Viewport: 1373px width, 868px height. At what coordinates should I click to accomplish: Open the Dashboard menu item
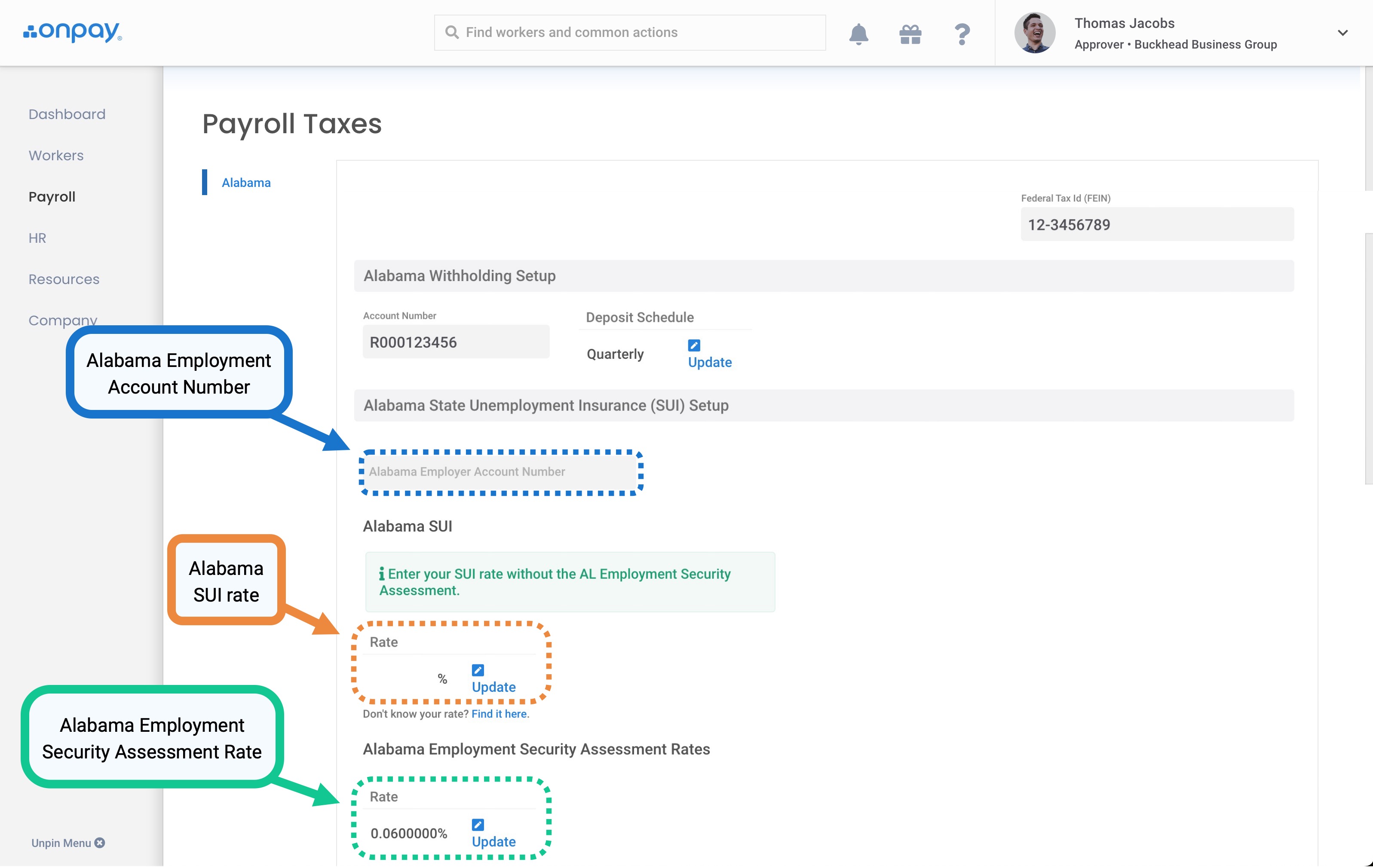click(67, 114)
